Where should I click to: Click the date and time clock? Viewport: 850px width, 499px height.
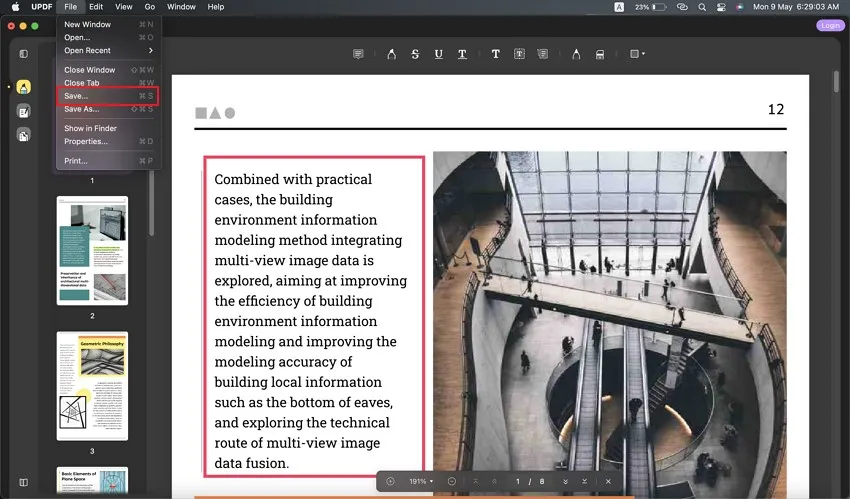point(796,7)
